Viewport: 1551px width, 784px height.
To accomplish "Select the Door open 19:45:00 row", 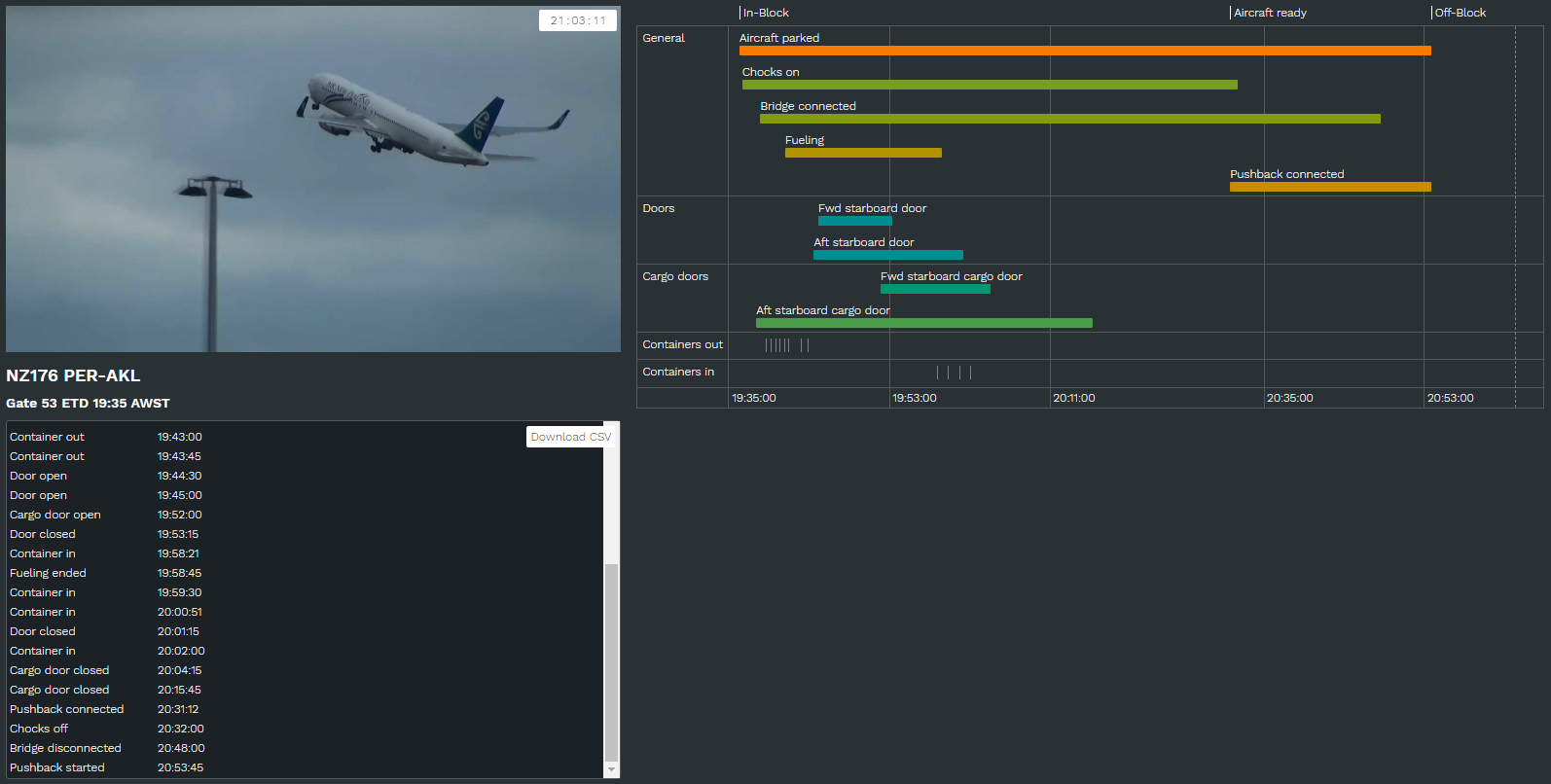I will pos(306,495).
